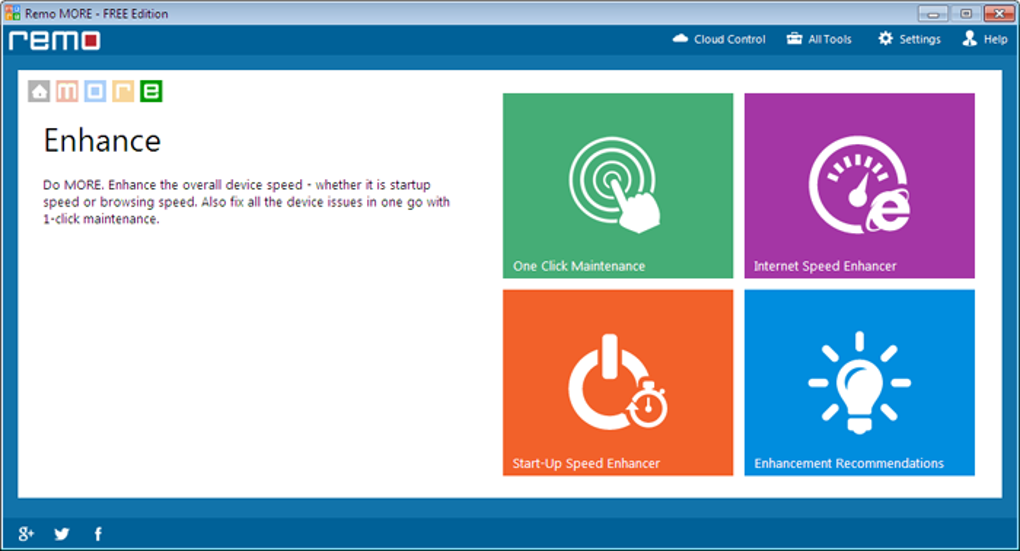
Task: Maximize the Remo MORE window
Action: [966, 13]
